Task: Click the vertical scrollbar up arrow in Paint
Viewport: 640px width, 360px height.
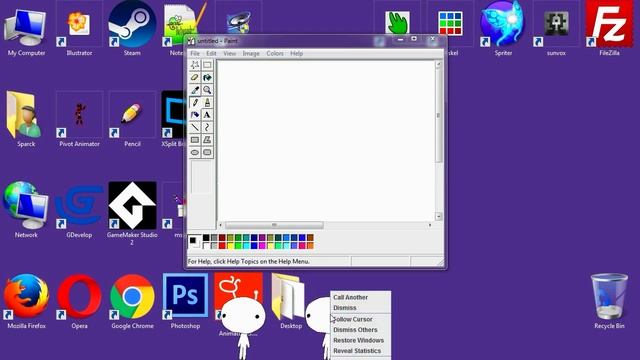Action: 439,64
